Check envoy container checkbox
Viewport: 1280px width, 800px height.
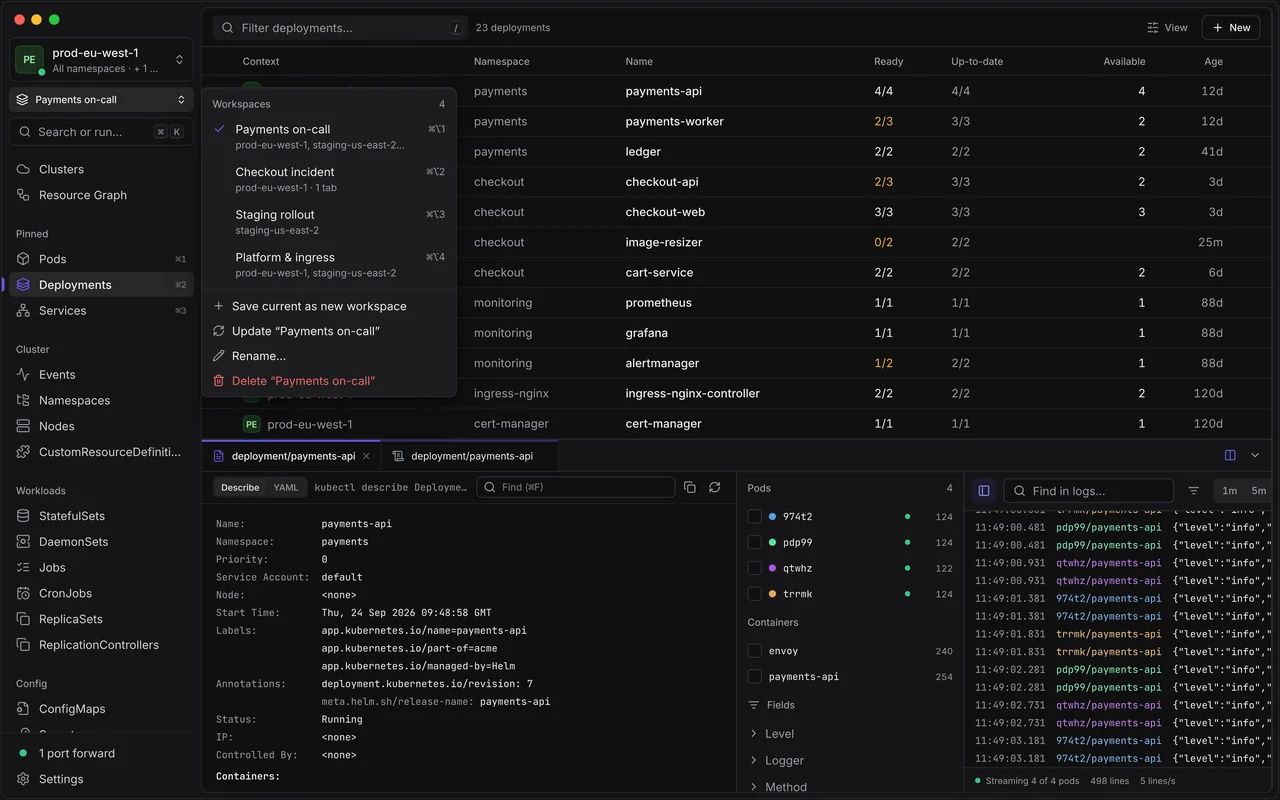click(755, 651)
